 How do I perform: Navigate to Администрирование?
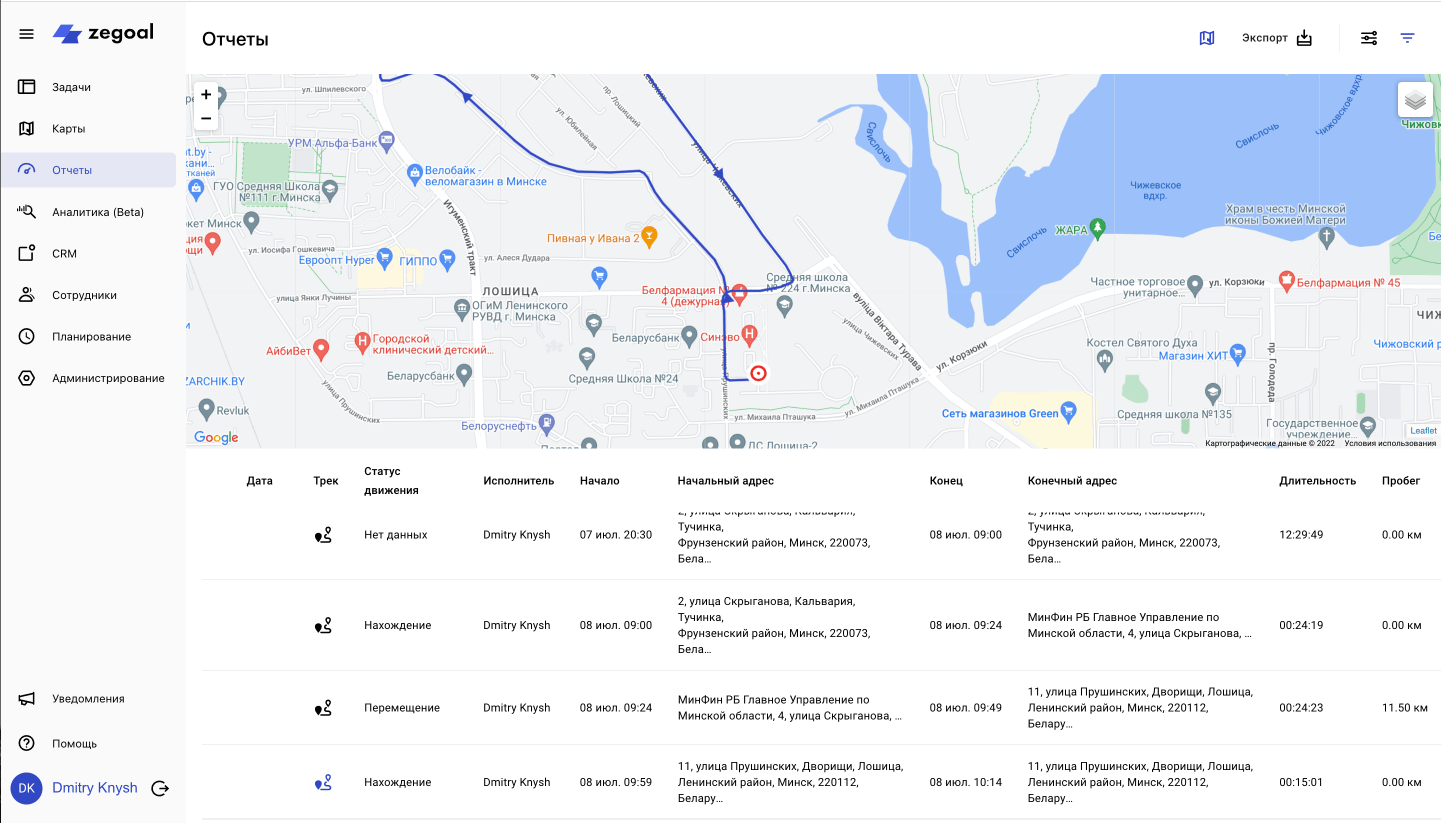point(105,378)
